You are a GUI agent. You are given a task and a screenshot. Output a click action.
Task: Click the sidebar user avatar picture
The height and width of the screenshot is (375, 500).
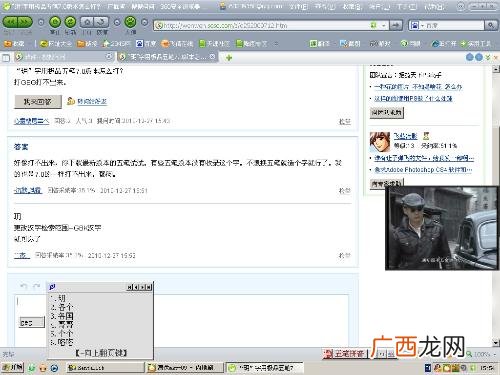click(x=380, y=141)
